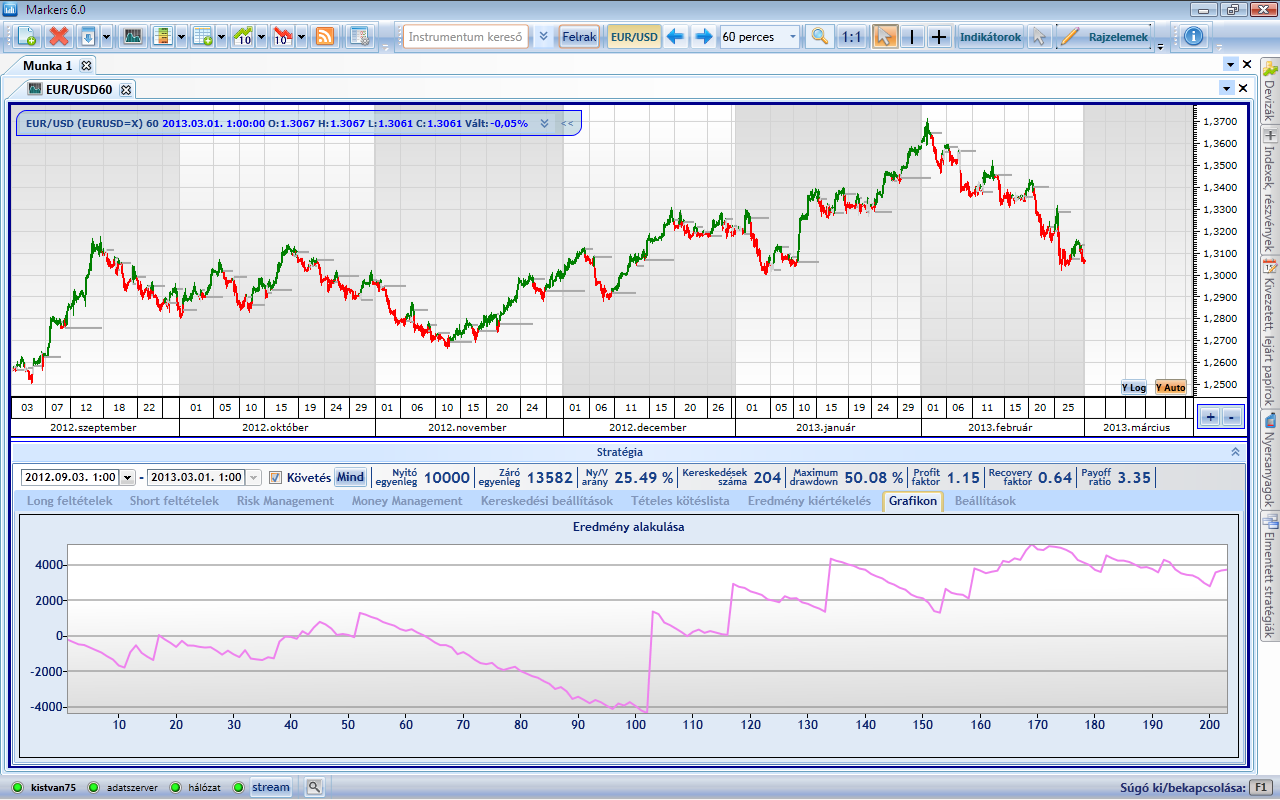The image size is (1280, 800).
Task: Open dropdown next to top gainers icon
Action: click(x=261, y=37)
